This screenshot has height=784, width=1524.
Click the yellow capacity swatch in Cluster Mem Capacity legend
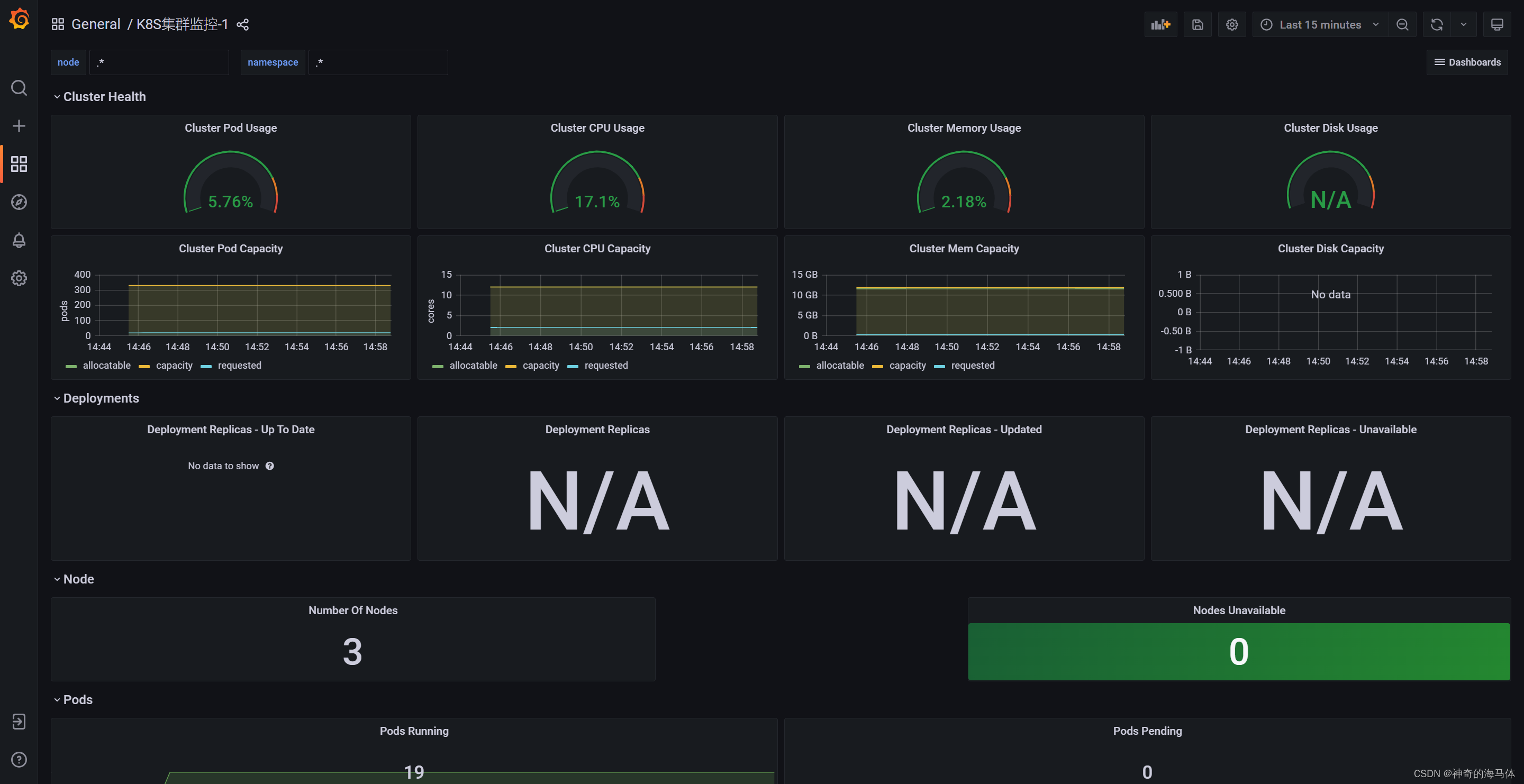(x=877, y=367)
